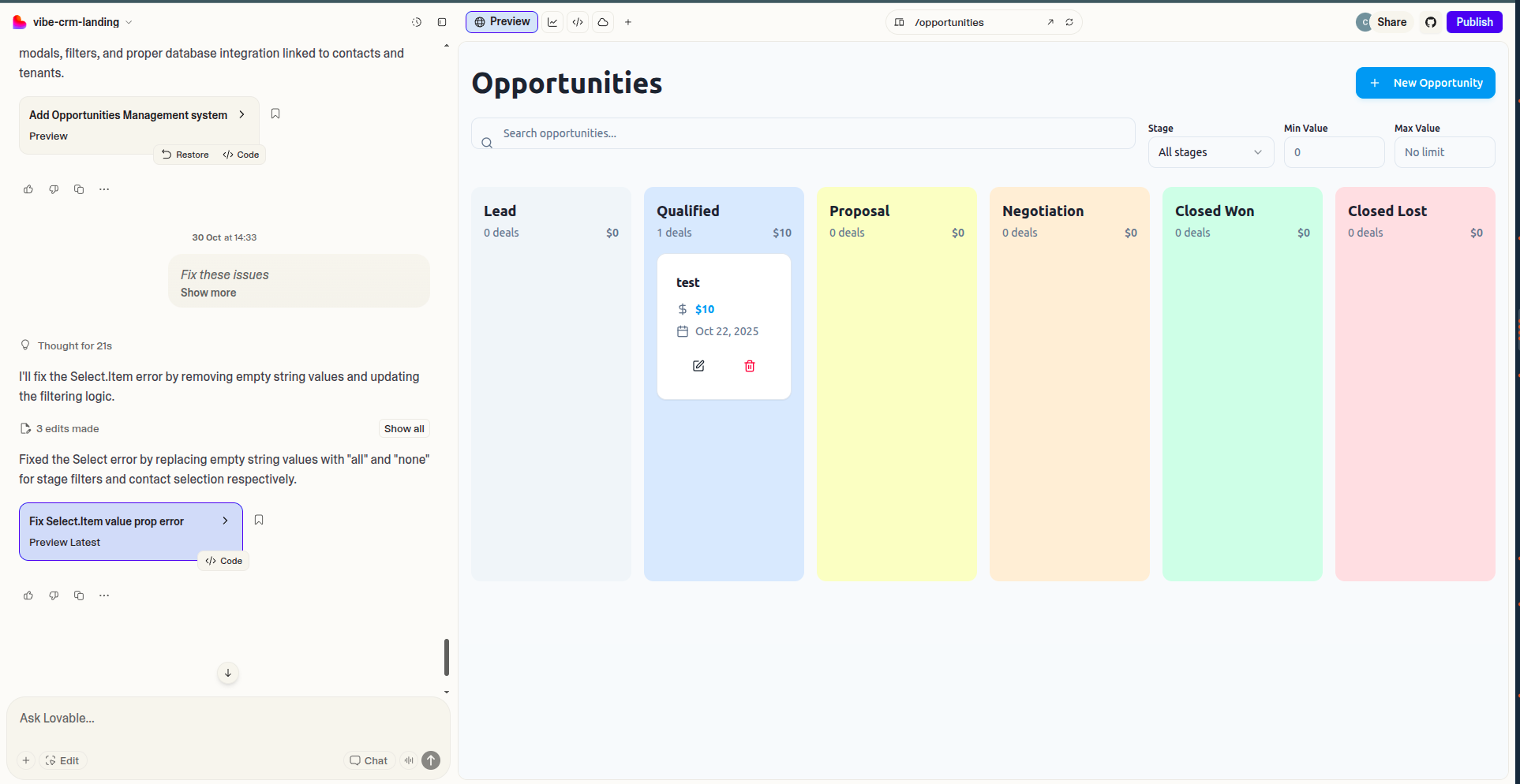The image size is (1520, 784).
Task: Delete the test opportunity with trash icon
Action: coord(750,366)
